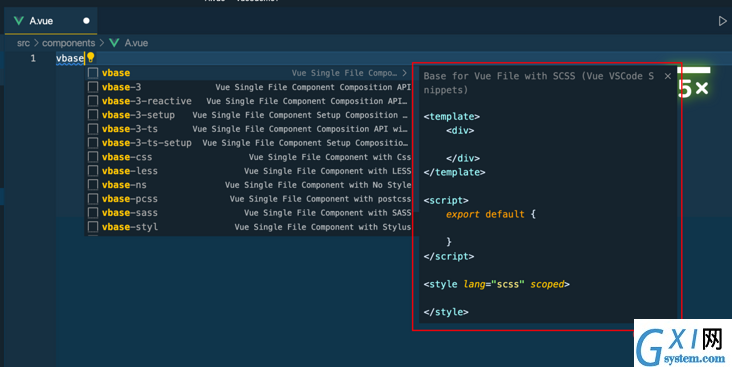Viewport: 732px width, 367px height.
Task: Click the snippet icon beside vbase-3
Action: pos(93,87)
